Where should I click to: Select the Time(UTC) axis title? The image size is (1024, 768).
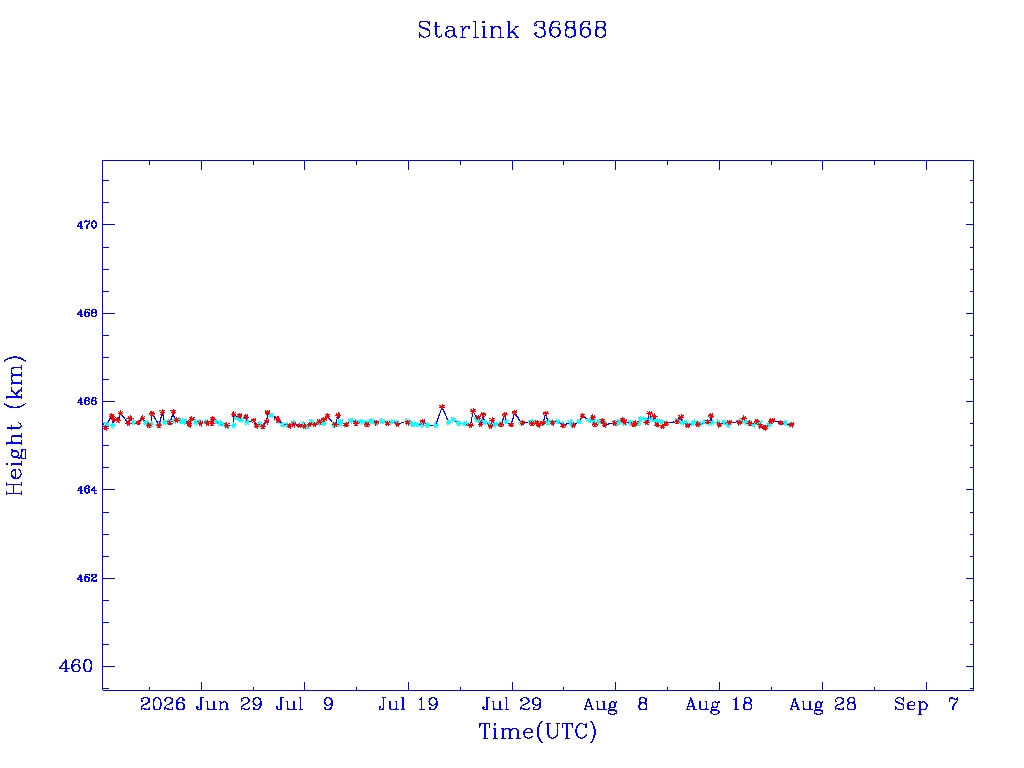click(x=537, y=731)
